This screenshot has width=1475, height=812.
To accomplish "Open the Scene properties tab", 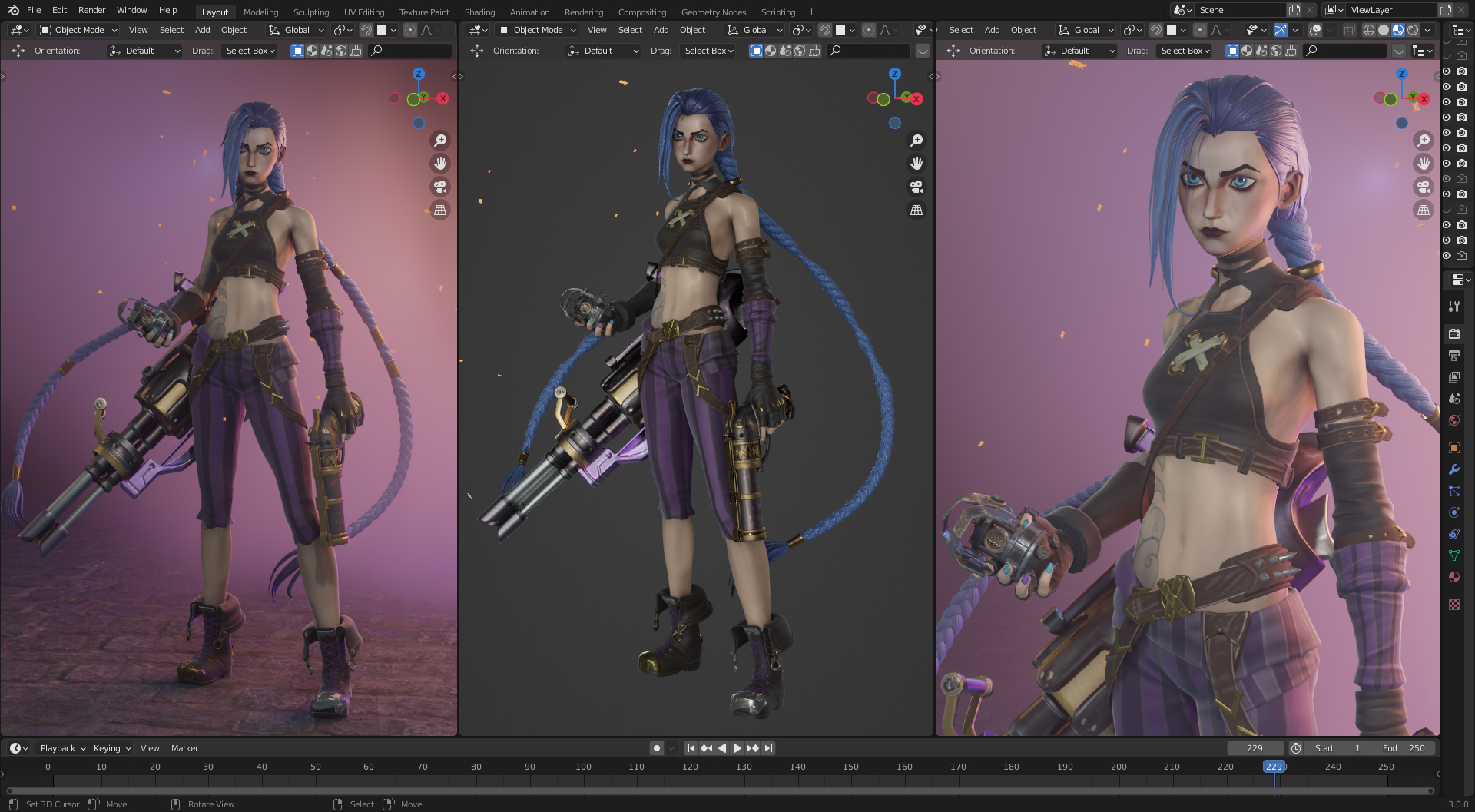I will [1454, 399].
